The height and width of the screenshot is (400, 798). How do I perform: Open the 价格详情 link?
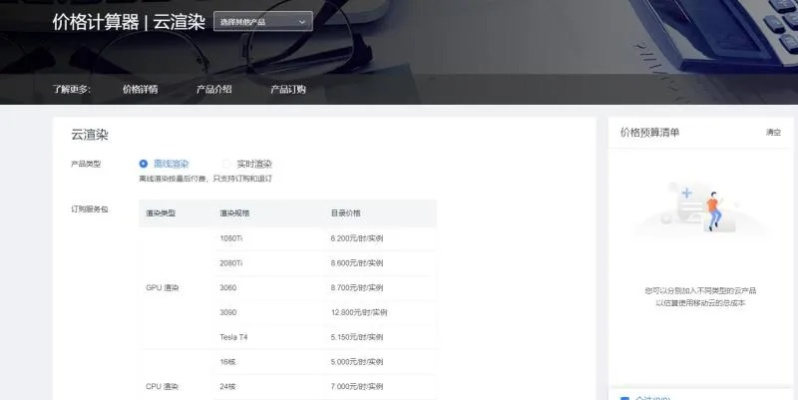point(140,89)
